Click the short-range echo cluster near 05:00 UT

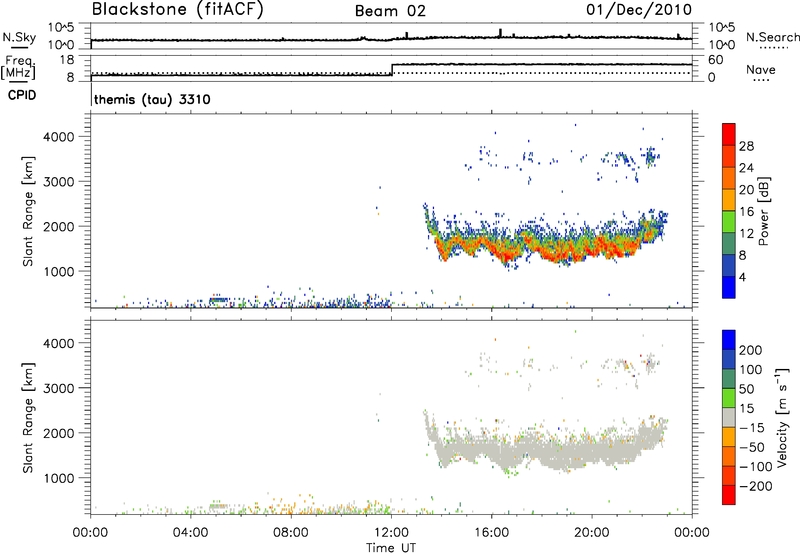(x=219, y=299)
